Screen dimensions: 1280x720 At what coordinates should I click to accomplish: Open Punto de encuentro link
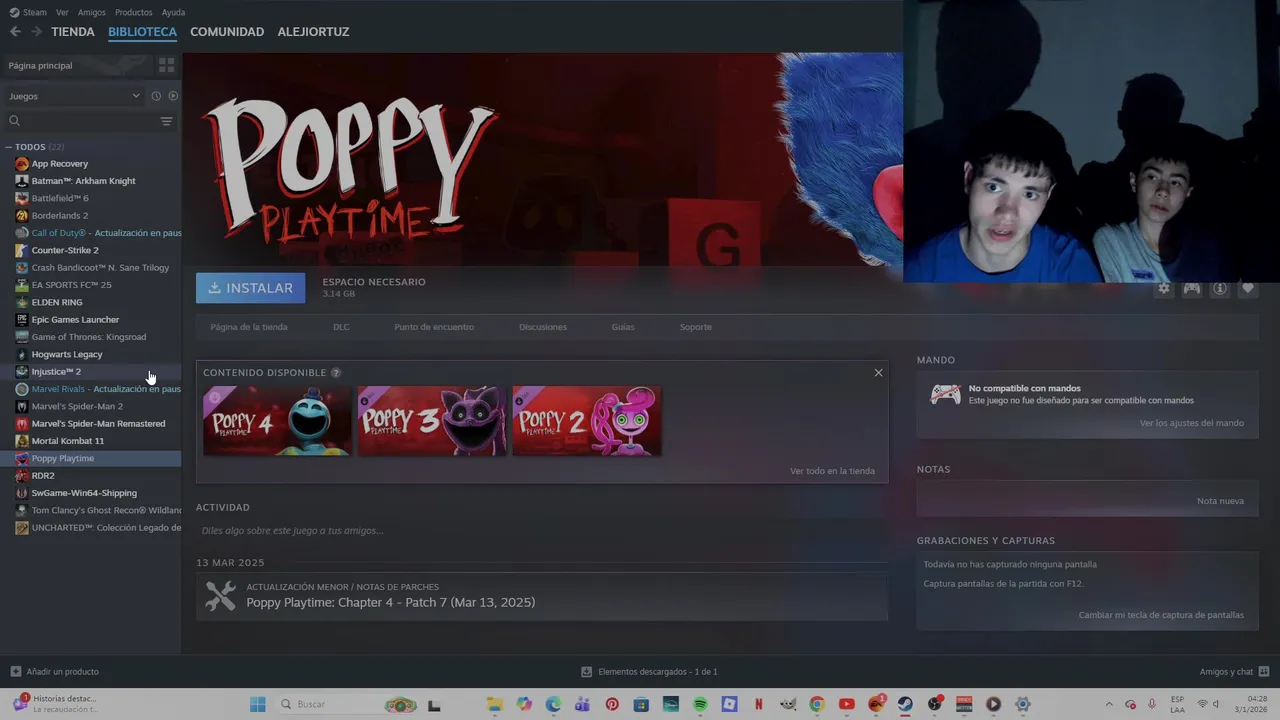point(434,327)
